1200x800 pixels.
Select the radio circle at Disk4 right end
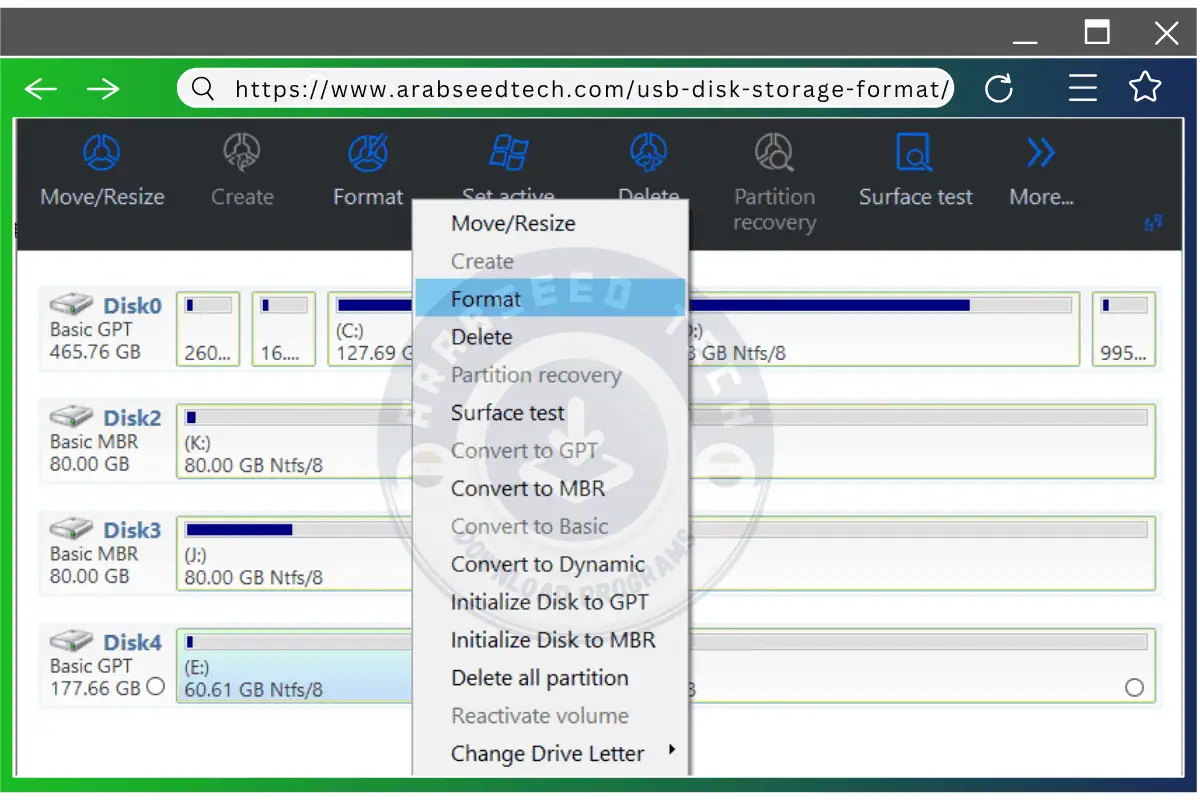tap(1133, 688)
